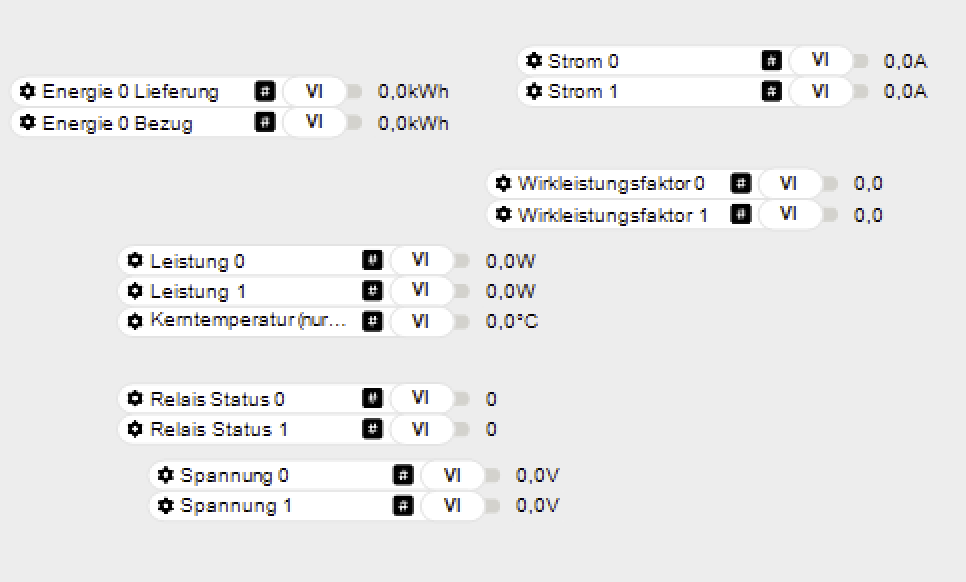Click the gear icon for Spannung 0
The image size is (966, 582).
[x=166, y=475]
